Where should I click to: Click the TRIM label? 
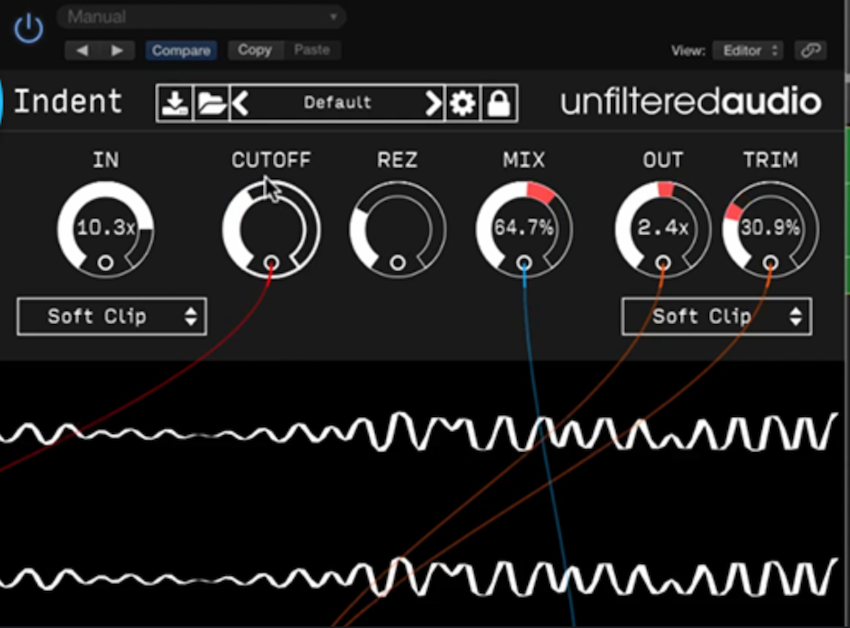coord(770,160)
